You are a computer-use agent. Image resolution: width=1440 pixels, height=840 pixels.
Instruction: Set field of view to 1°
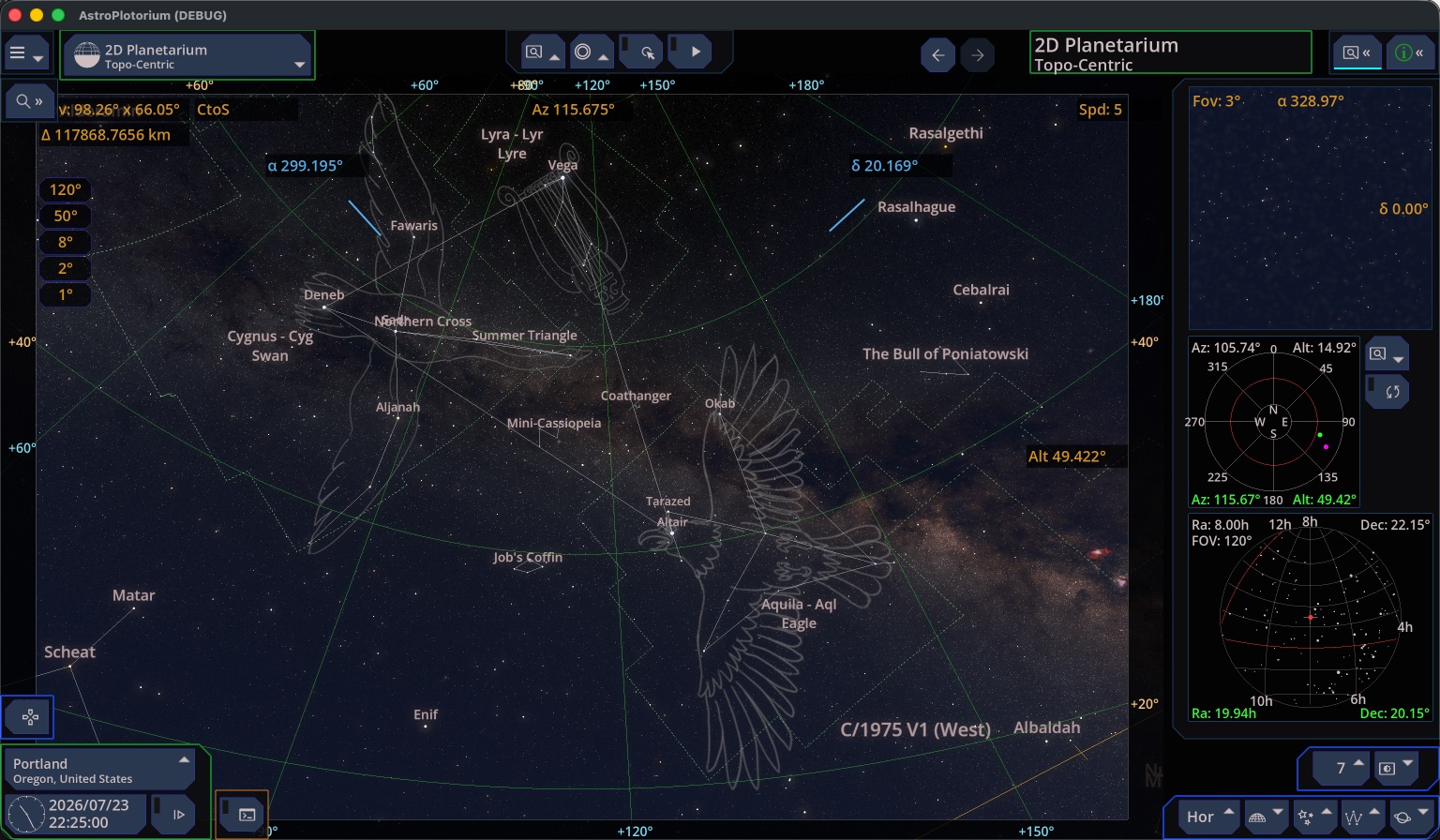[x=65, y=294]
